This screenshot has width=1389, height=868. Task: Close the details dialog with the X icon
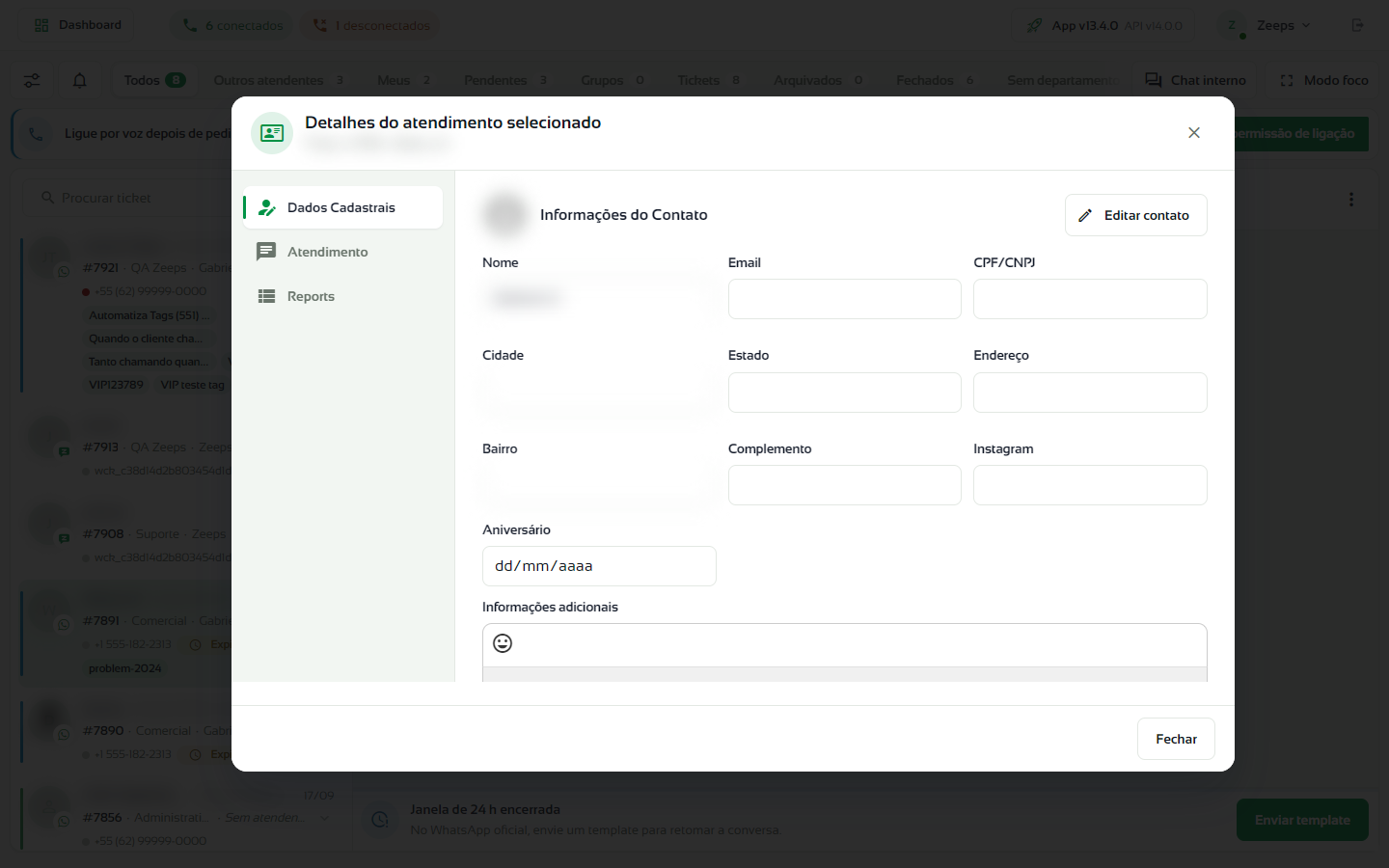click(x=1194, y=133)
